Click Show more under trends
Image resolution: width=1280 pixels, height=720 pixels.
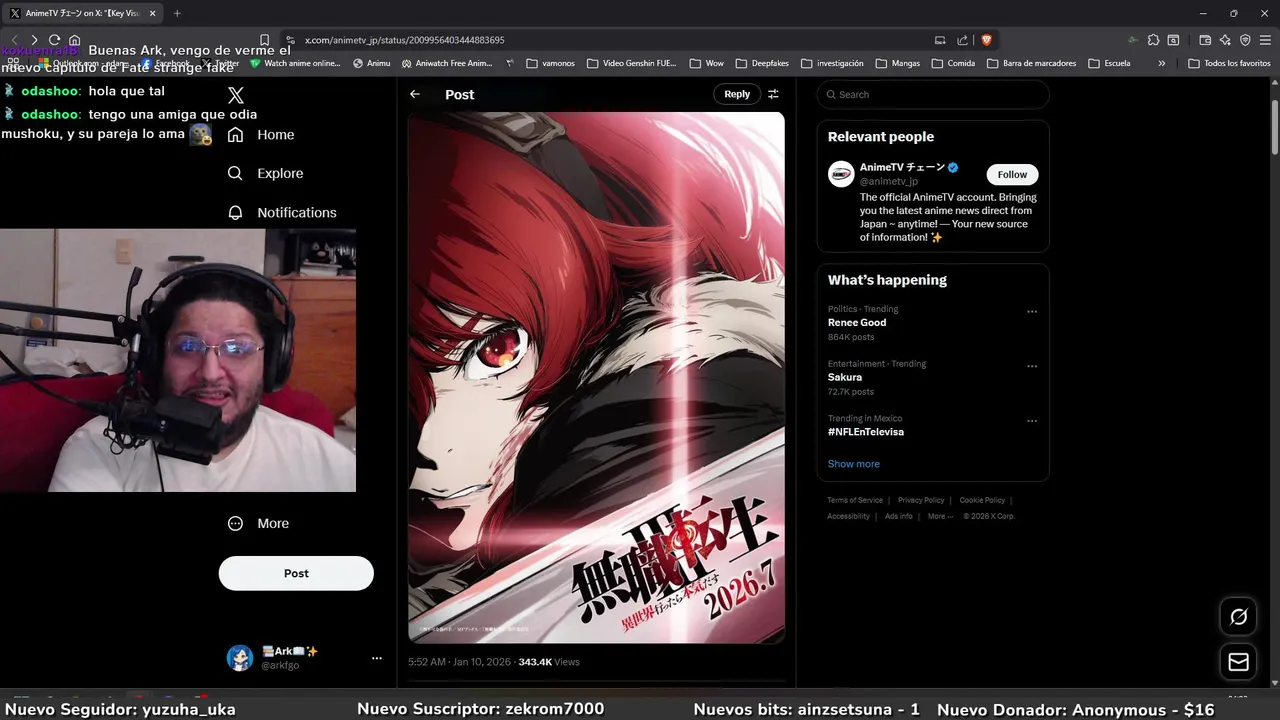[854, 464]
